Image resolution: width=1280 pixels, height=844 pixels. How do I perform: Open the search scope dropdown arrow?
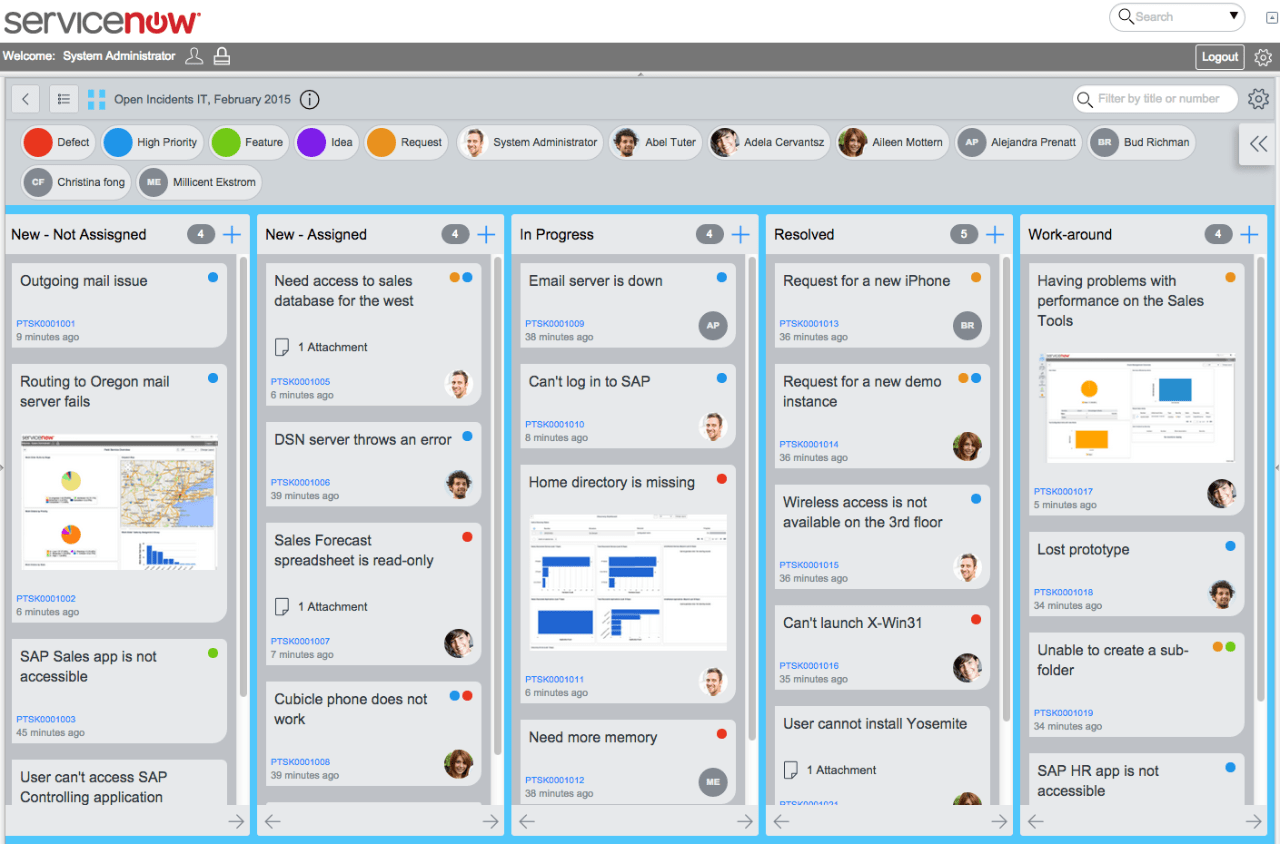pos(1235,16)
